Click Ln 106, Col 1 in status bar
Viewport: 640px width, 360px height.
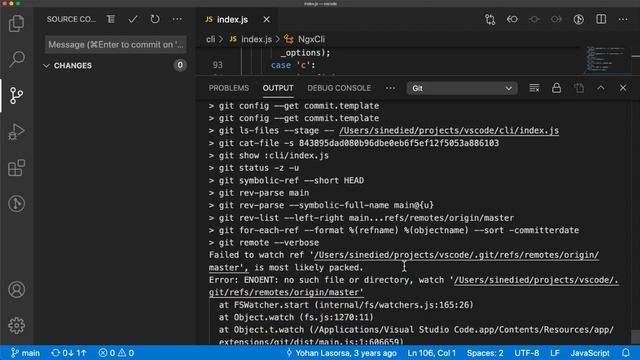tap(431, 353)
